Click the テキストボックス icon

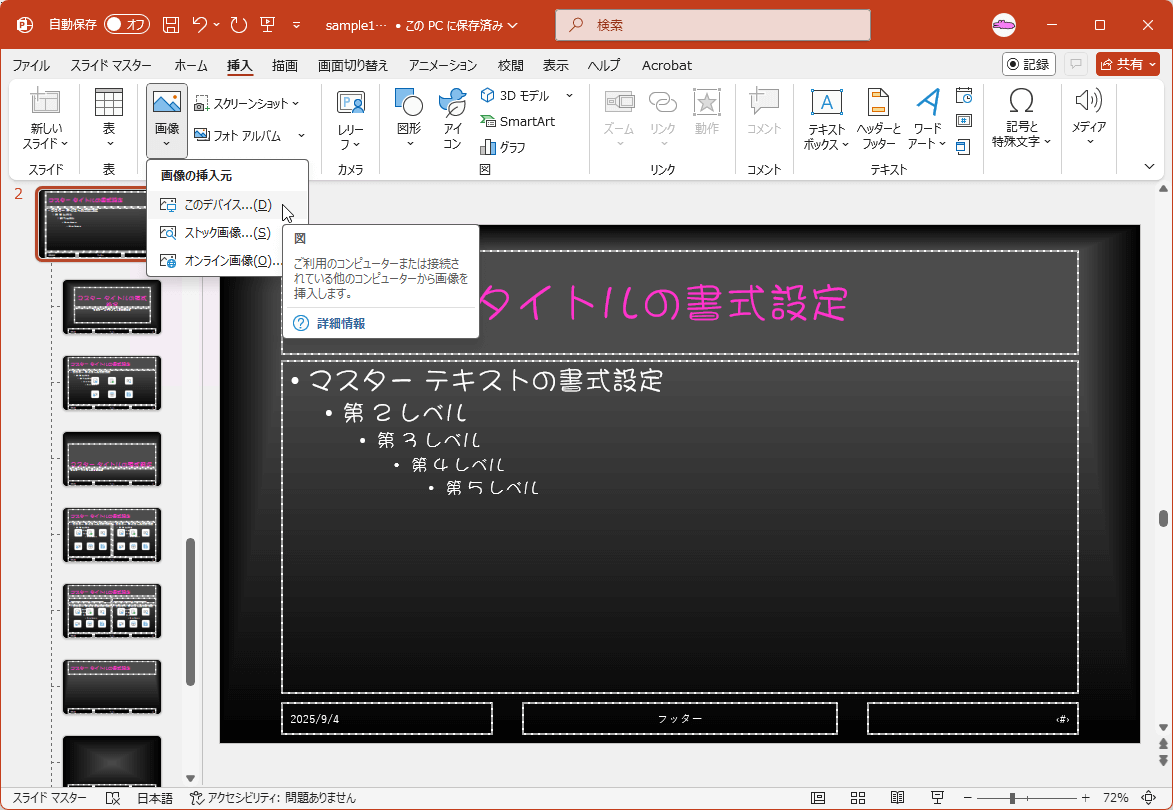tap(826, 118)
